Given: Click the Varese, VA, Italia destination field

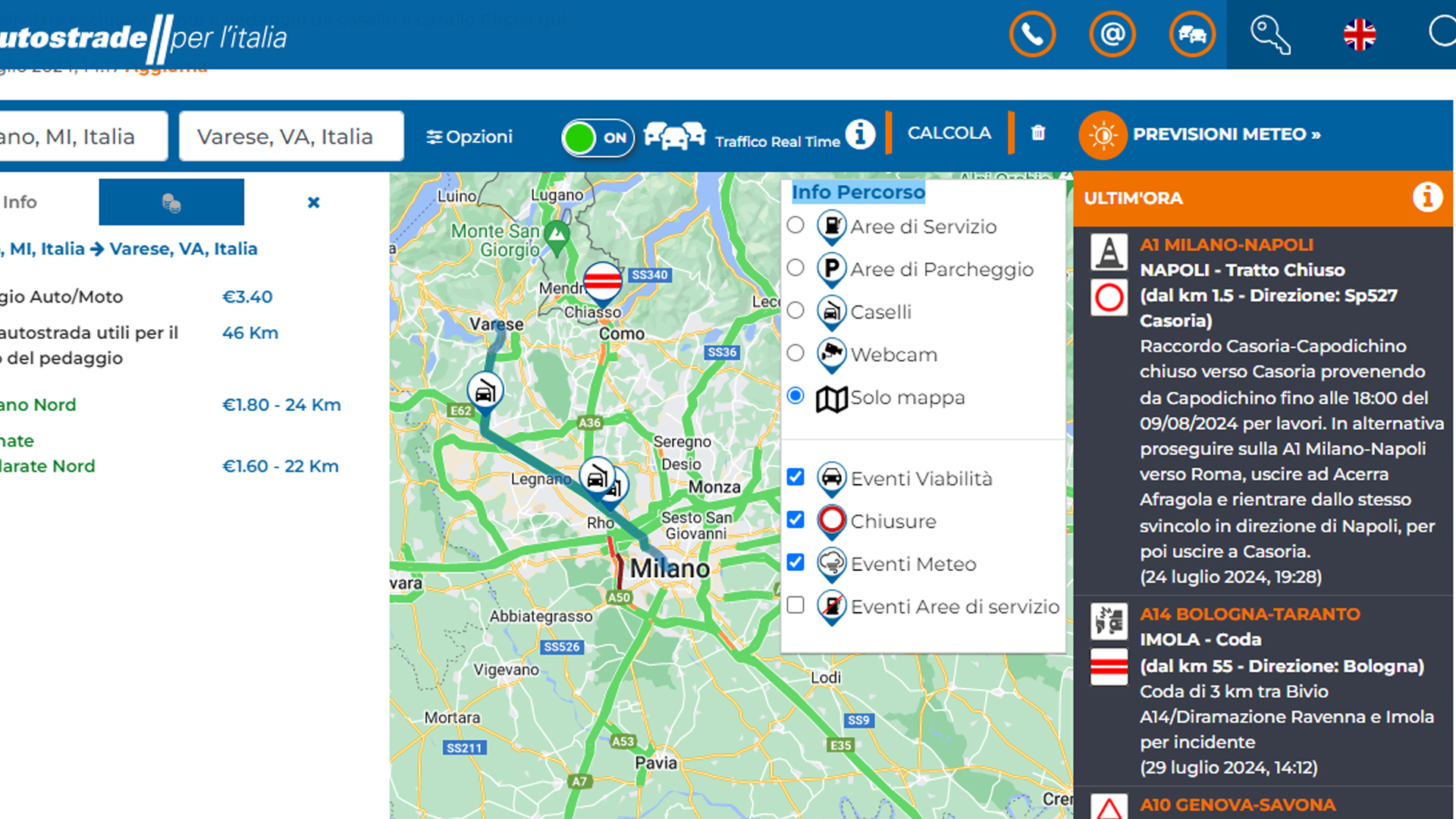Looking at the screenshot, I should tap(291, 136).
